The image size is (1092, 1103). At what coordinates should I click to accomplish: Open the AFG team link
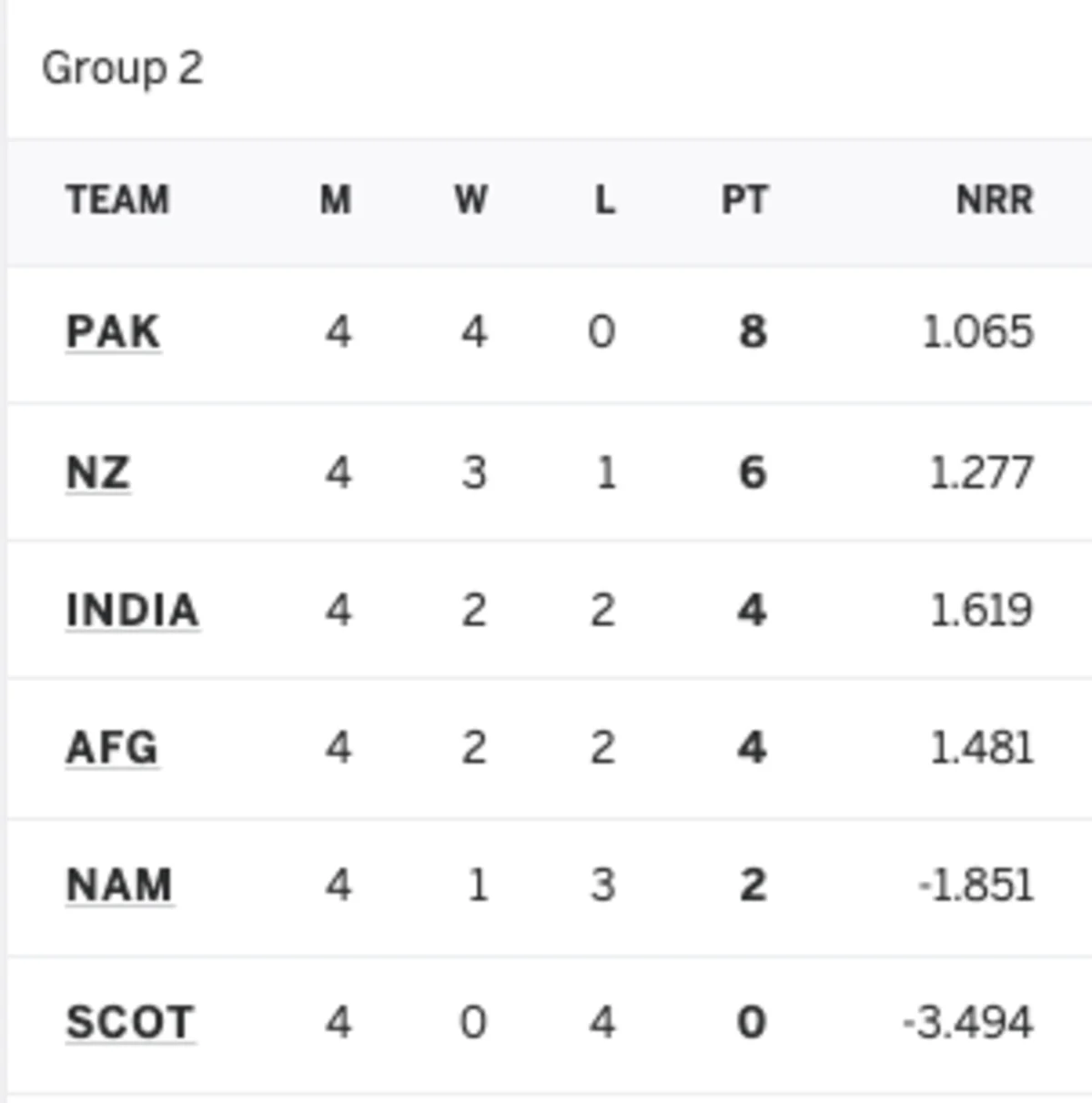point(112,748)
